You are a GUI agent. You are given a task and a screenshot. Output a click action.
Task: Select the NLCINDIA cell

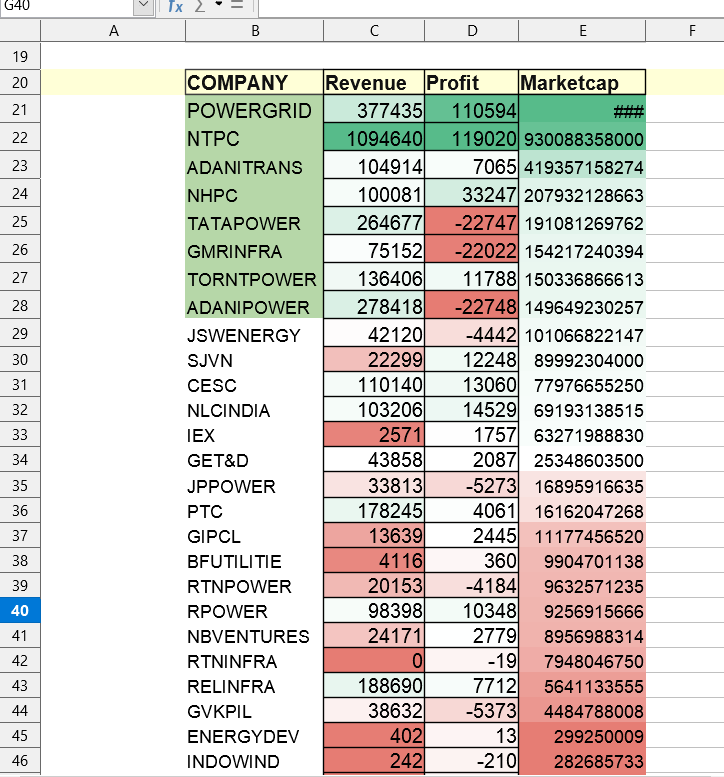click(254, 410)
